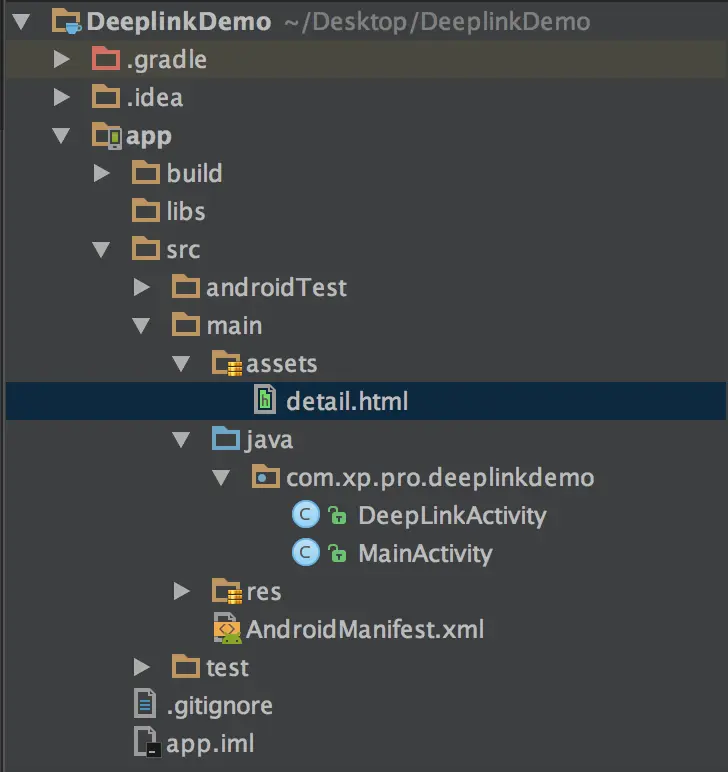The width and height of the screenshot is (728, 772).
Task: Click the assets resource folder icon
Action: (x=226, y=363)
